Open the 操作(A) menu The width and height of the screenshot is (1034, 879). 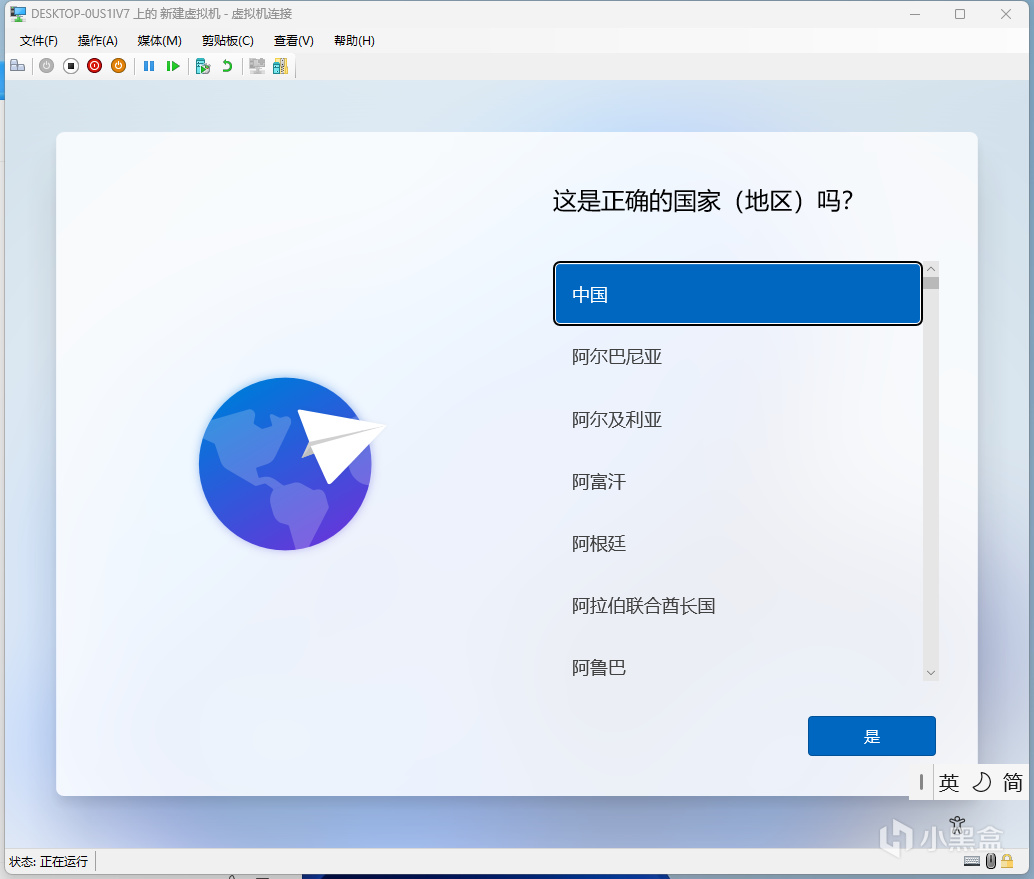click(98, 41)
